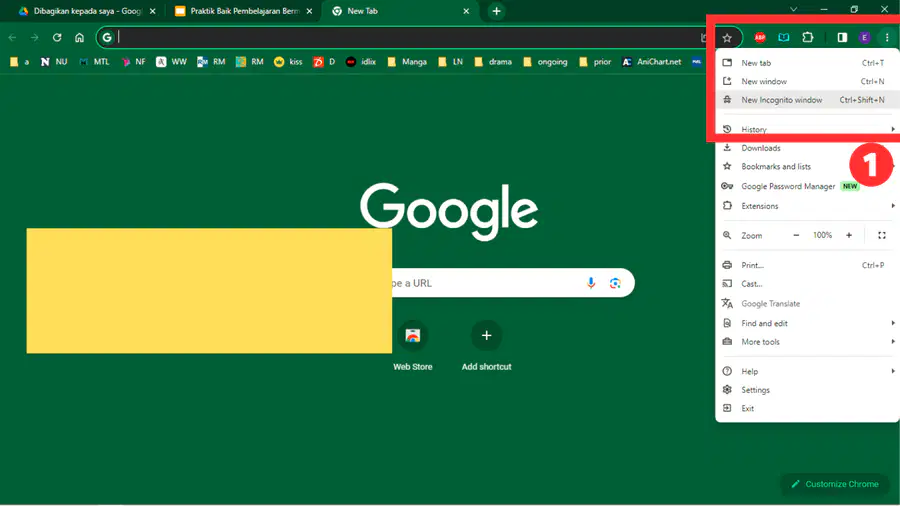Open the NU Notion bookmark
The image size is (900, 506).
[x=53, y=62]
